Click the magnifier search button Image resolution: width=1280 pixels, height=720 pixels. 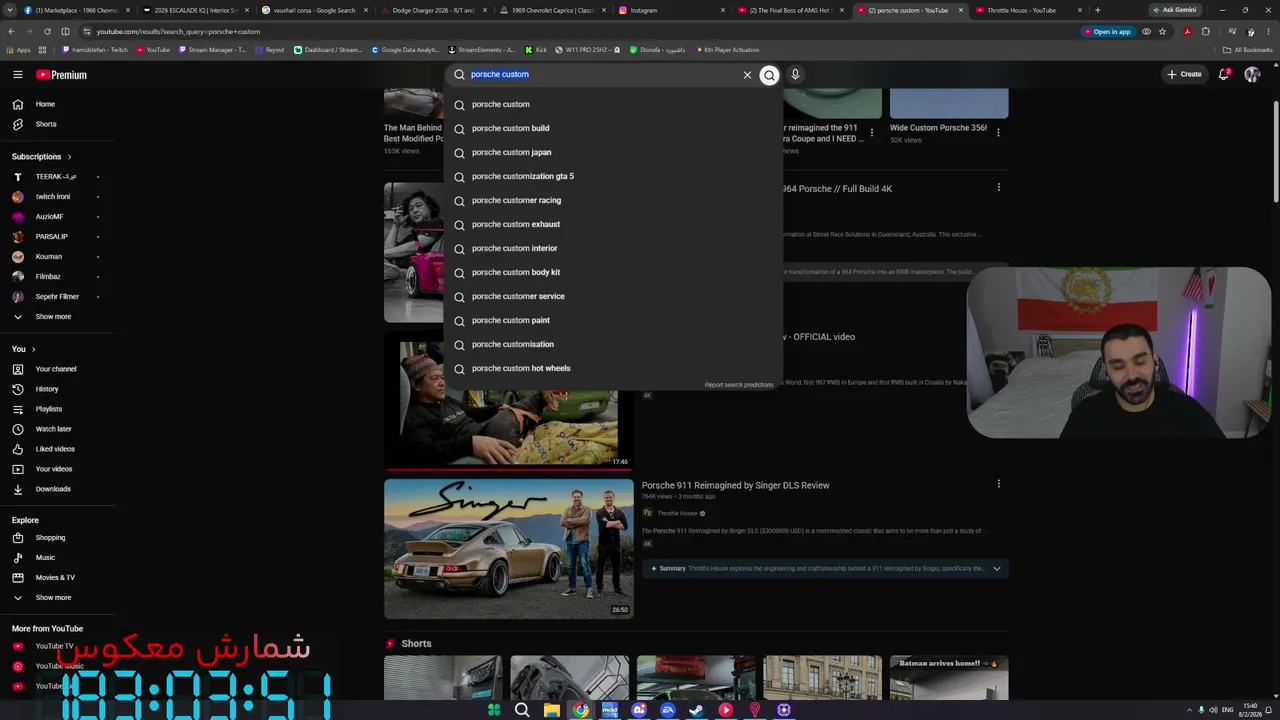coord(769,75)
